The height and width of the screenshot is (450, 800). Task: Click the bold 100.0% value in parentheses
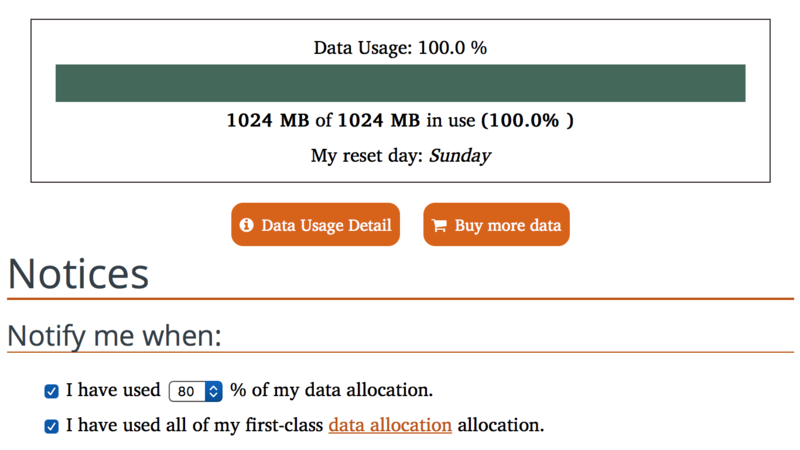(x=528, y=121)
